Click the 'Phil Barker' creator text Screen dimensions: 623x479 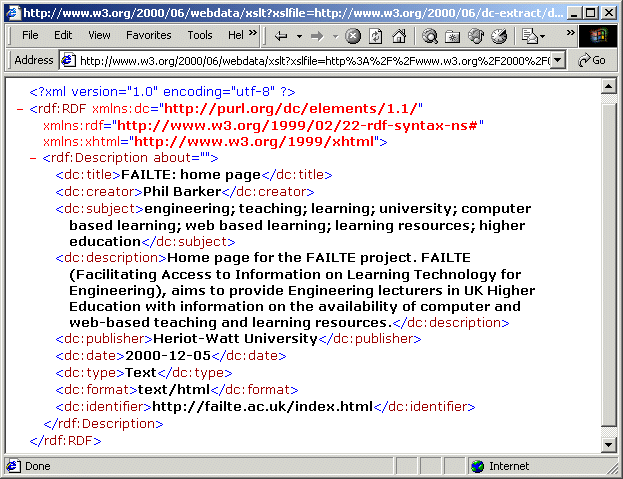[182, 192]
